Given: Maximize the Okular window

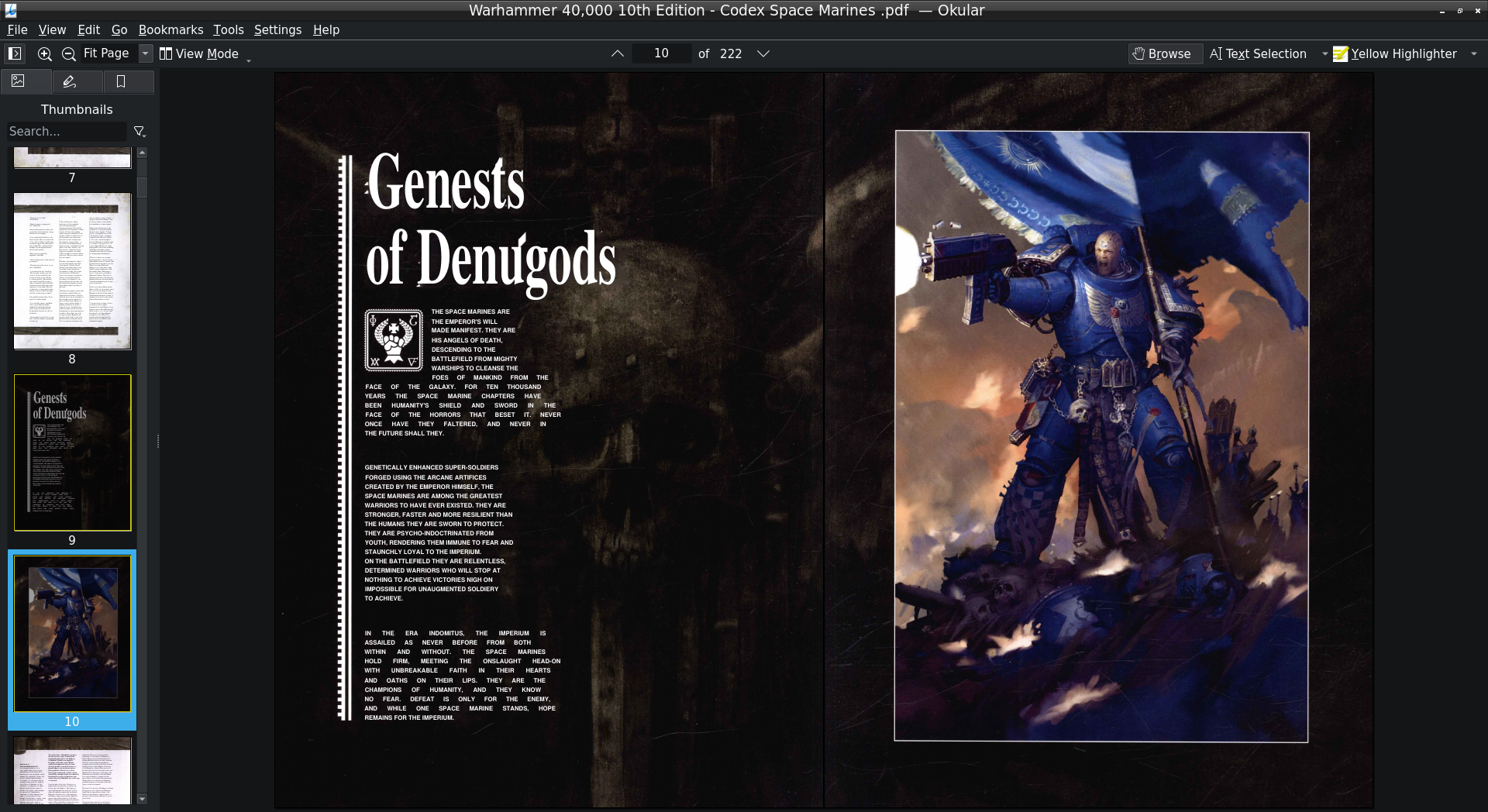Looking at the screenshot, I should pyautogui.click(x=1460, y=11).
